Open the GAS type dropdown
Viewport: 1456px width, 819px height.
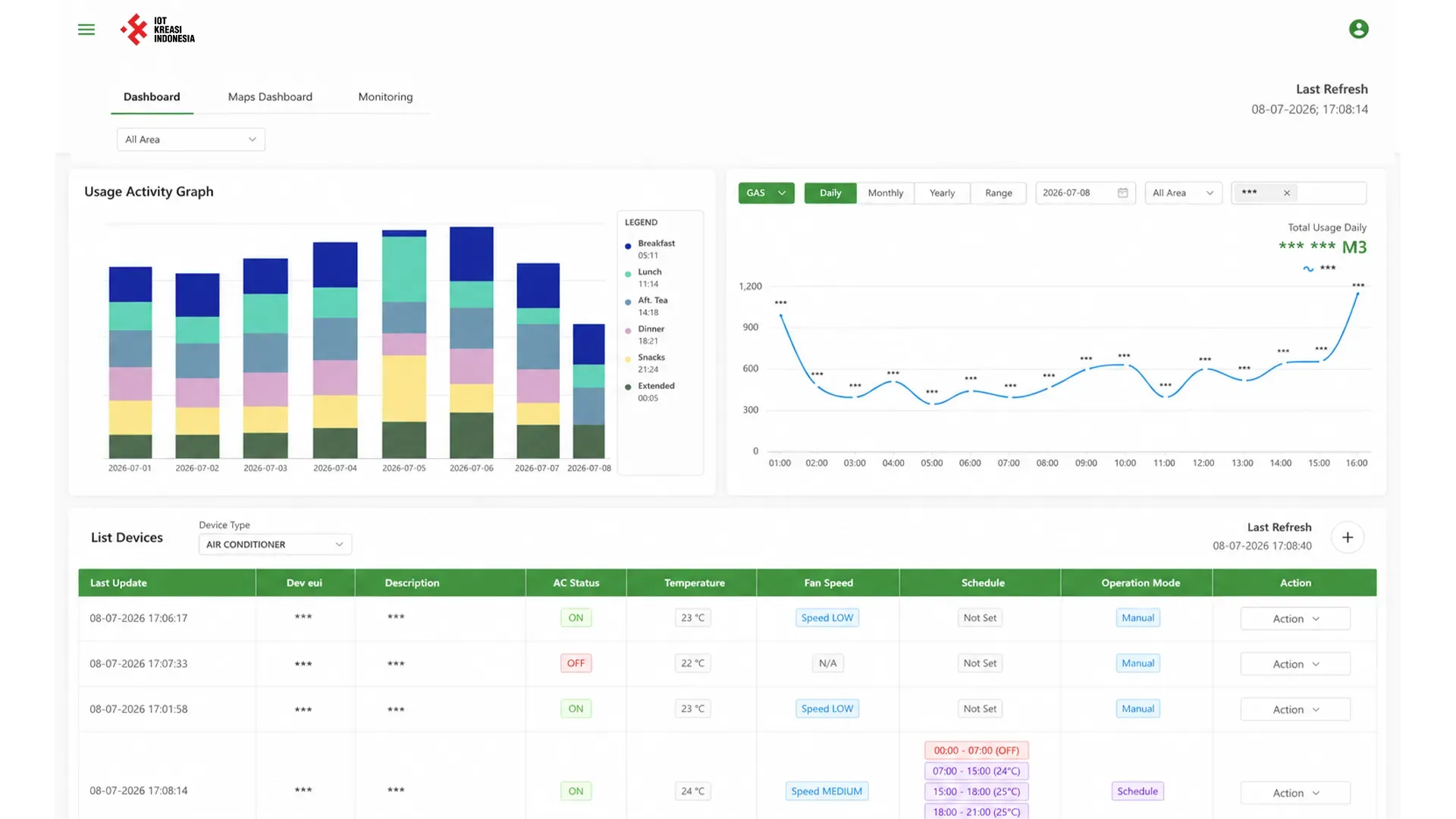(x=766, y=193)
